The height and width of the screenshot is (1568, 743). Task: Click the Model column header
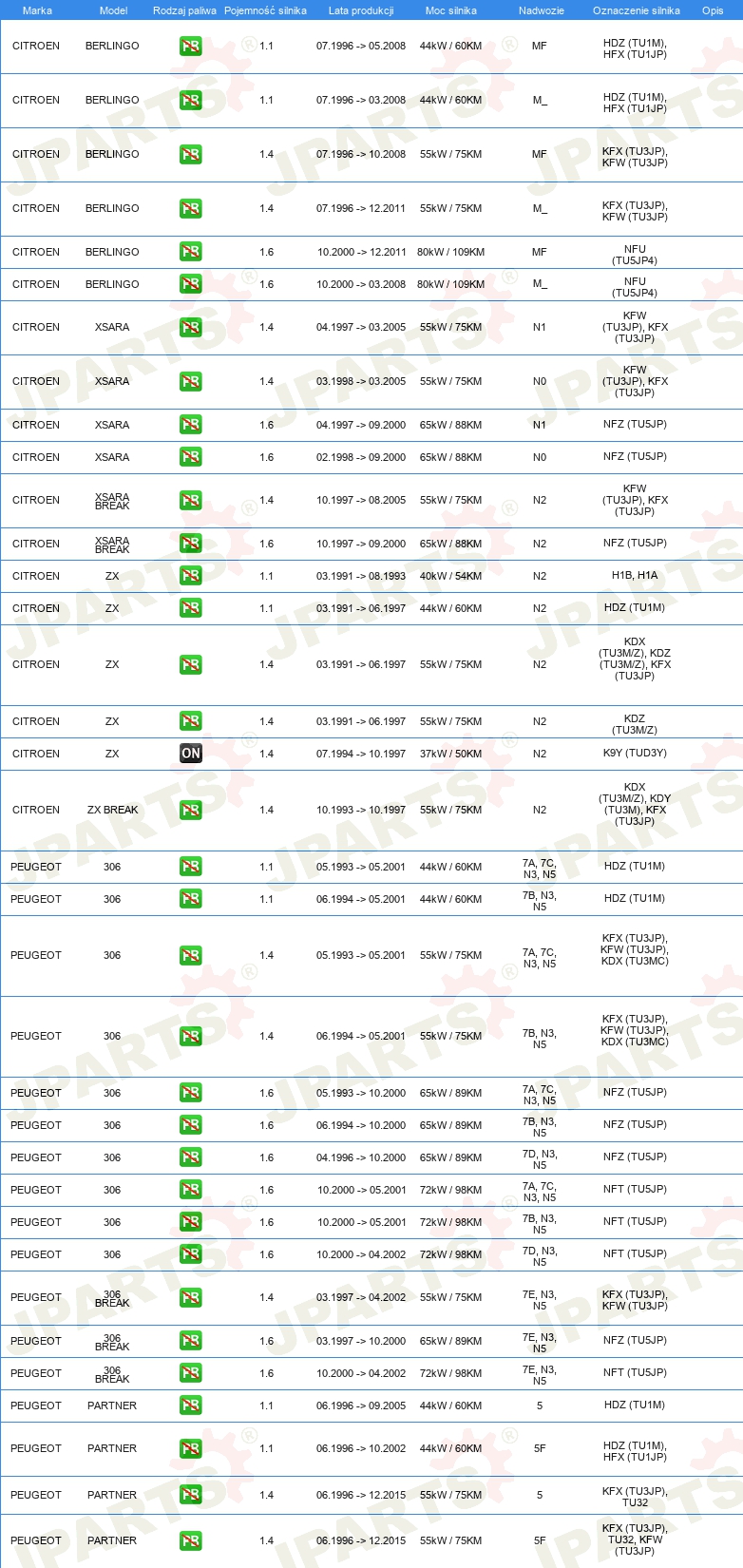tap(113, 10)
